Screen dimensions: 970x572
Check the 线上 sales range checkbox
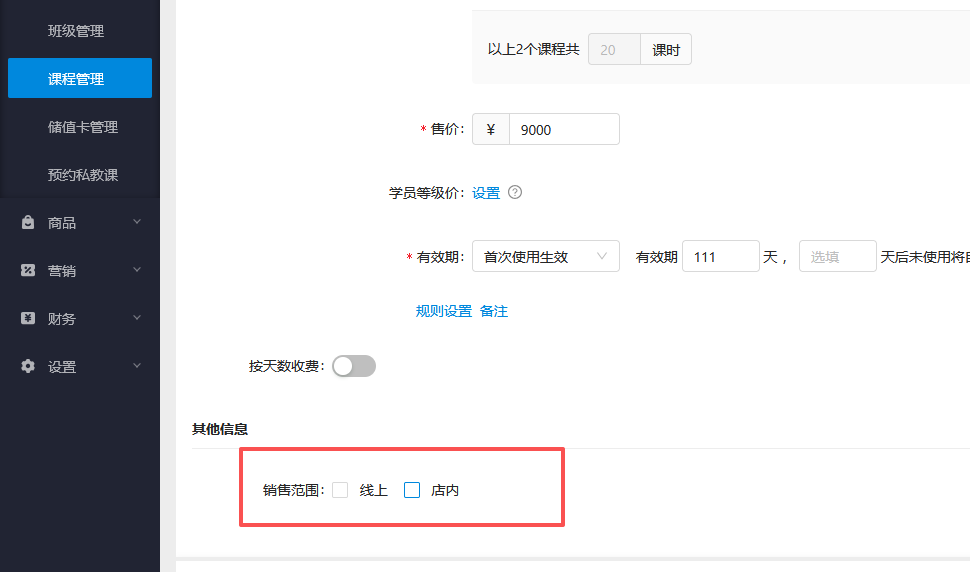(x=340, y=490)
